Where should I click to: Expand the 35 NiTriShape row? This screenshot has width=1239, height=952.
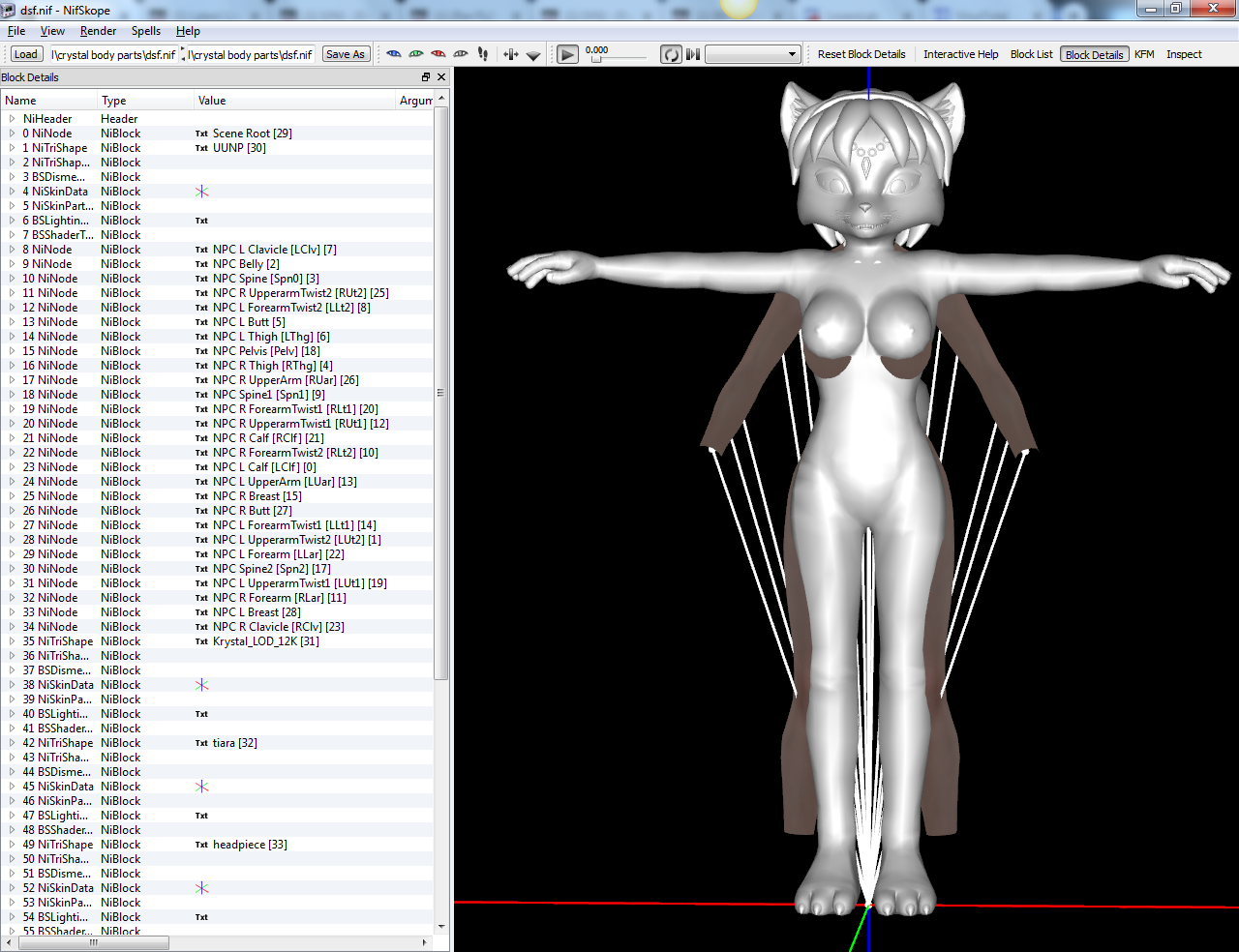[x=12, y=641]
